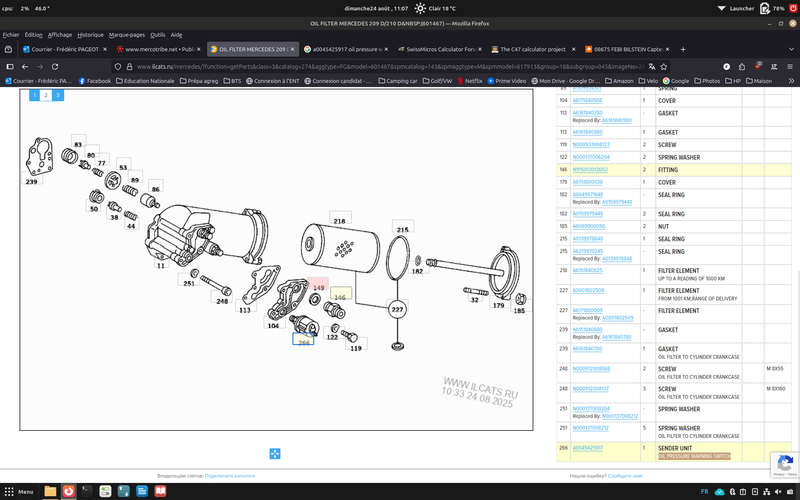Open the 'Подключить каталоги' link
This screenshot has width=800, height=500.
pos(230,476)
